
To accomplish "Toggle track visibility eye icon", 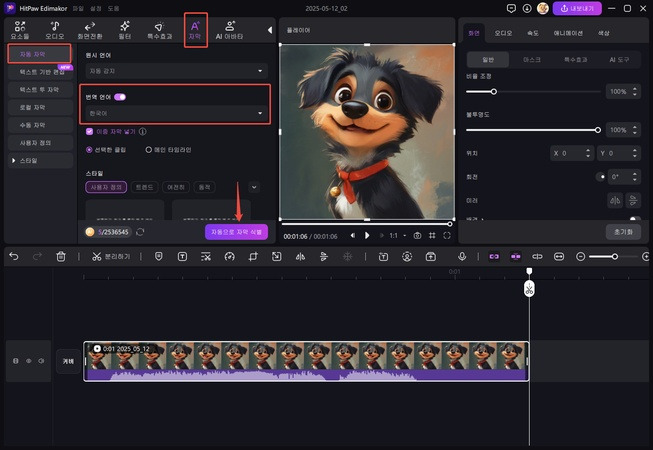I will coord(29,361).
